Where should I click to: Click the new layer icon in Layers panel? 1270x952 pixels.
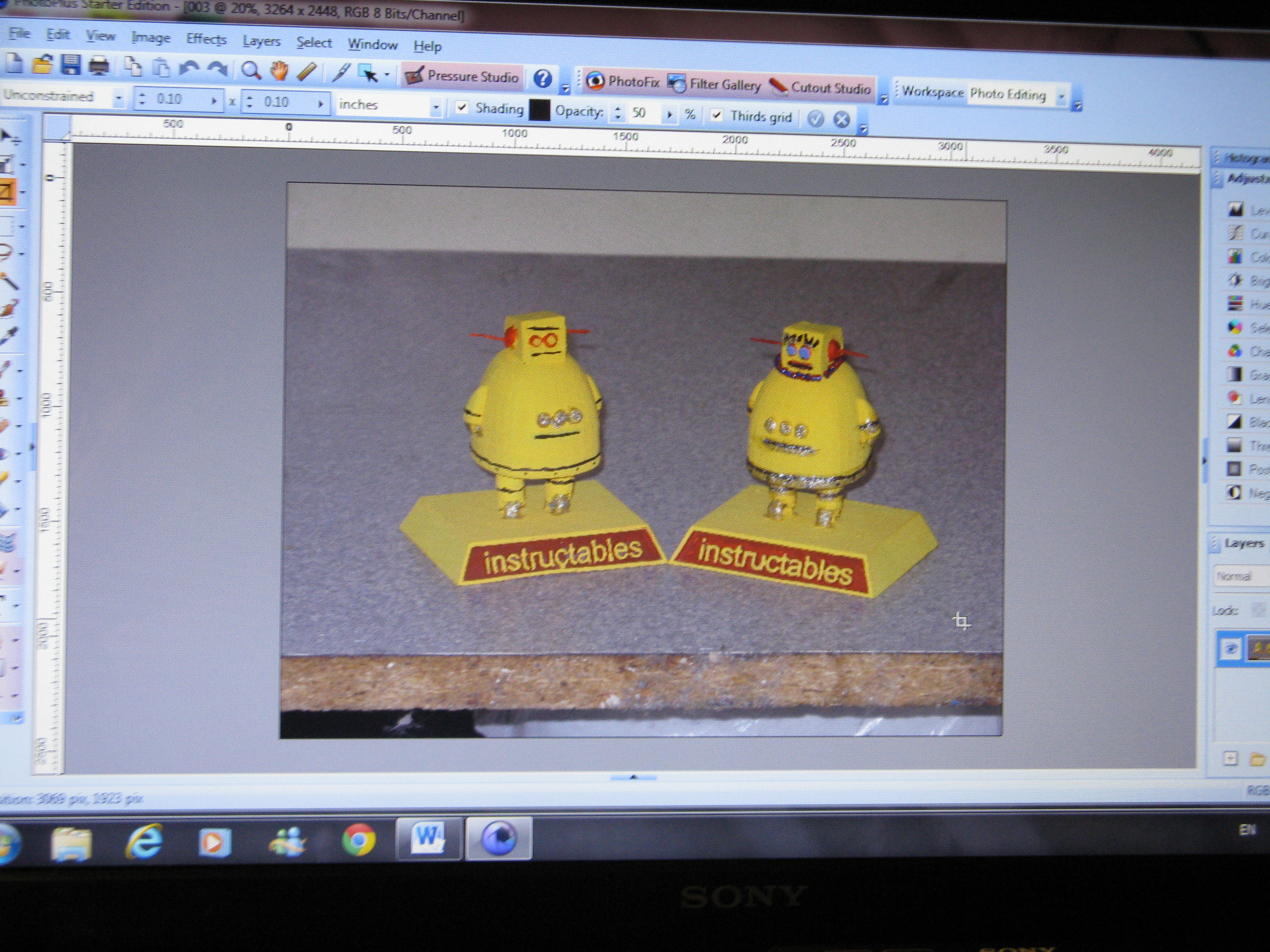click(x=1230, y=758)
